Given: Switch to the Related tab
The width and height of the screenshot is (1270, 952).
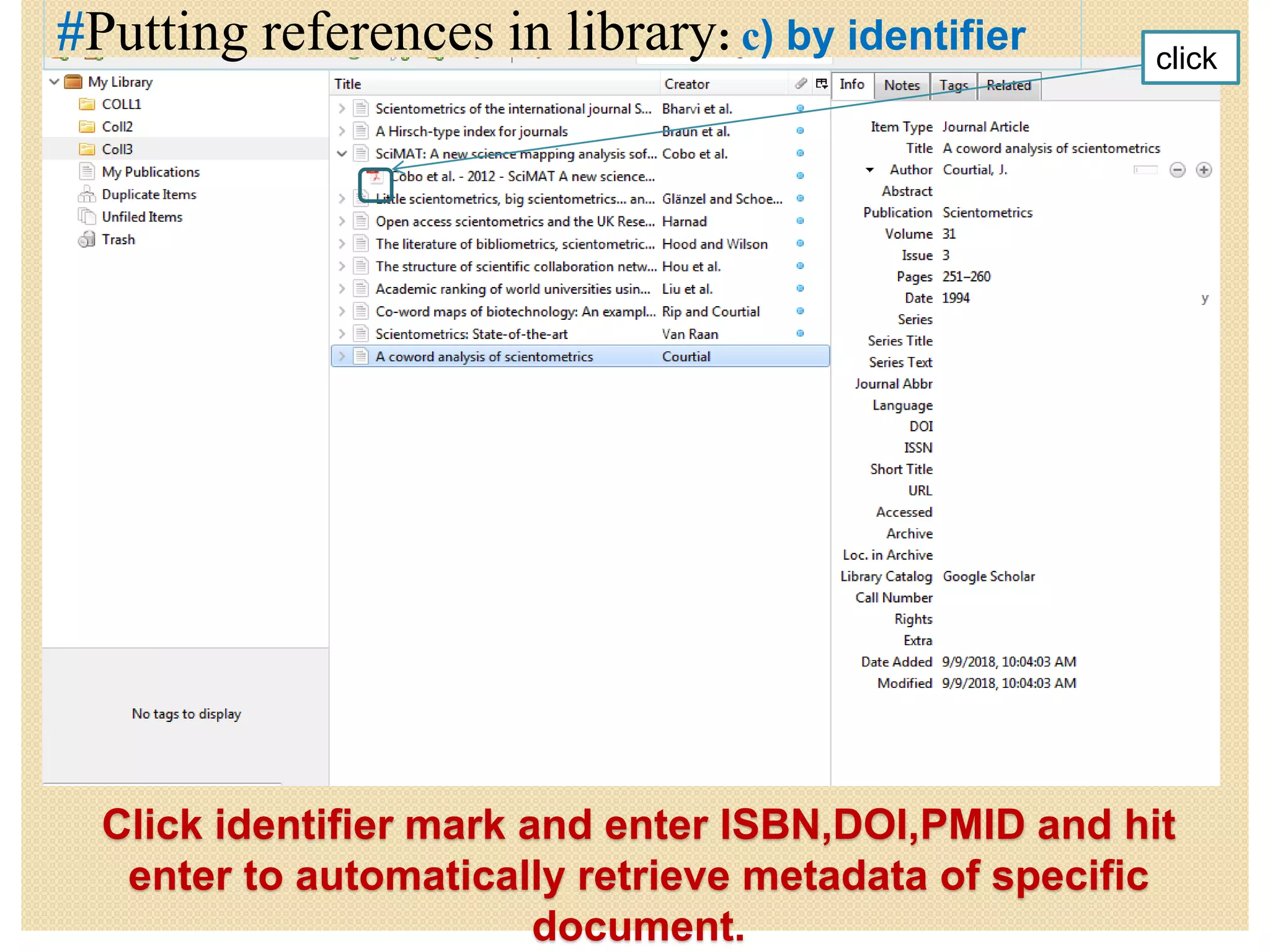Looking at the screenshot, I should (1009, 86).
